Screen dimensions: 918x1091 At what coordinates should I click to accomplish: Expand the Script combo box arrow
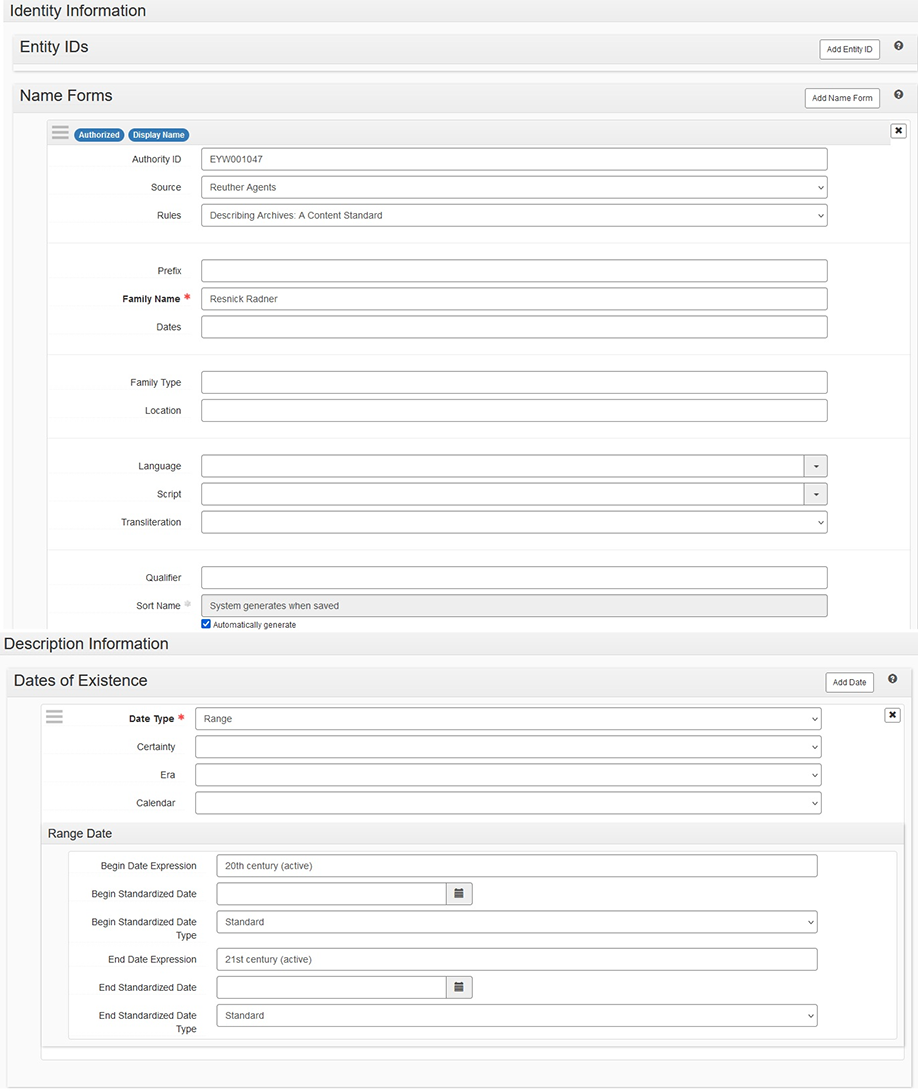(815, 494)
